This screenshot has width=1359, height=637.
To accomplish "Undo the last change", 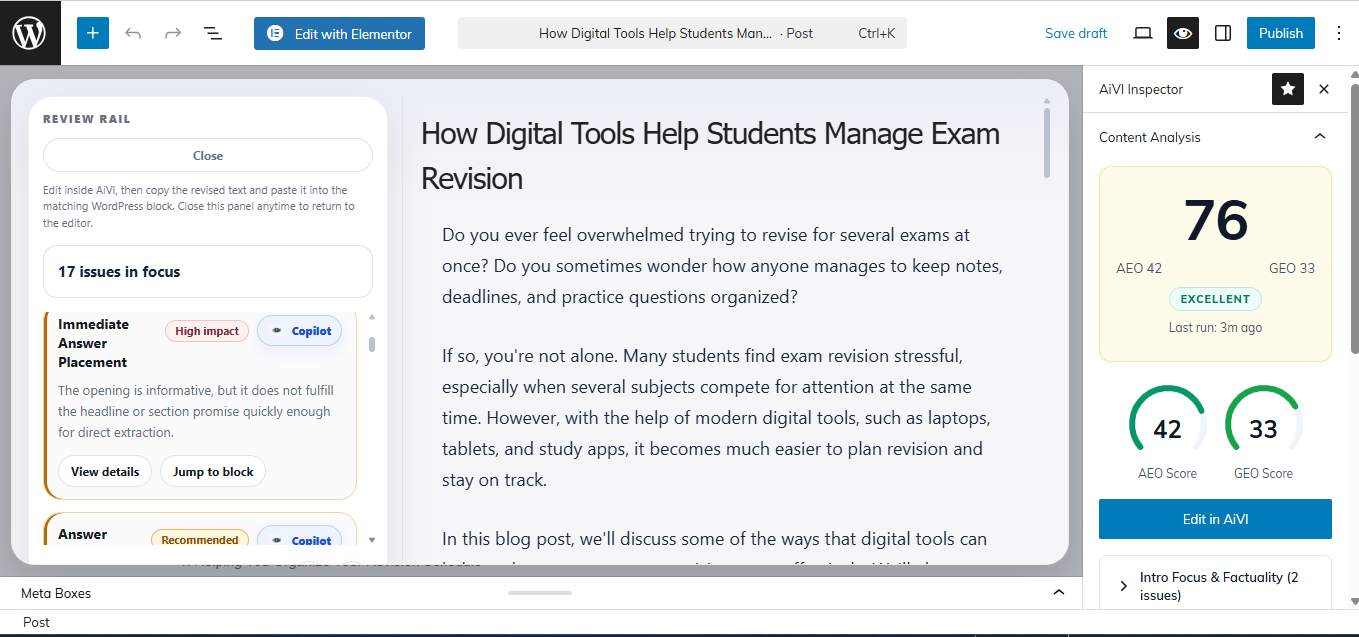I will tap(133, 33).
